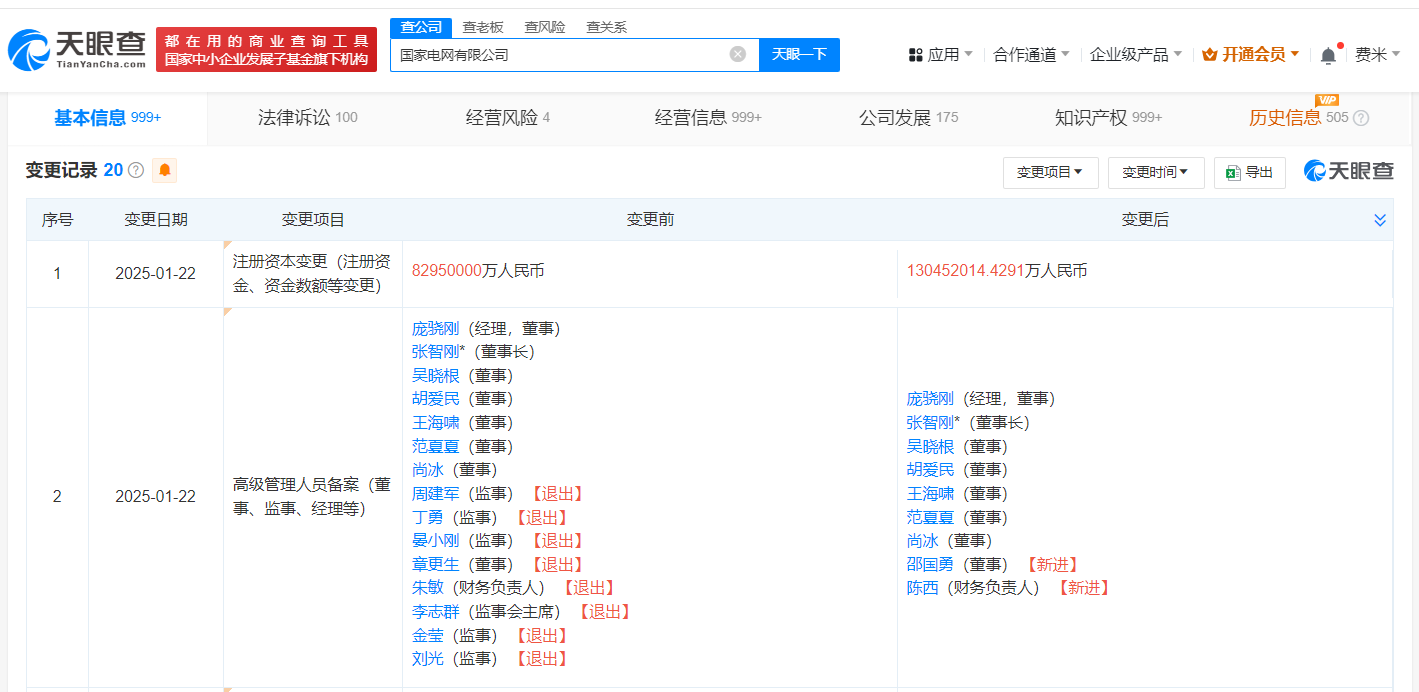This screenshot has width=1419, height=692.
Task: Open 张智刚 link in 变更后 column
Action: (931, 422)
